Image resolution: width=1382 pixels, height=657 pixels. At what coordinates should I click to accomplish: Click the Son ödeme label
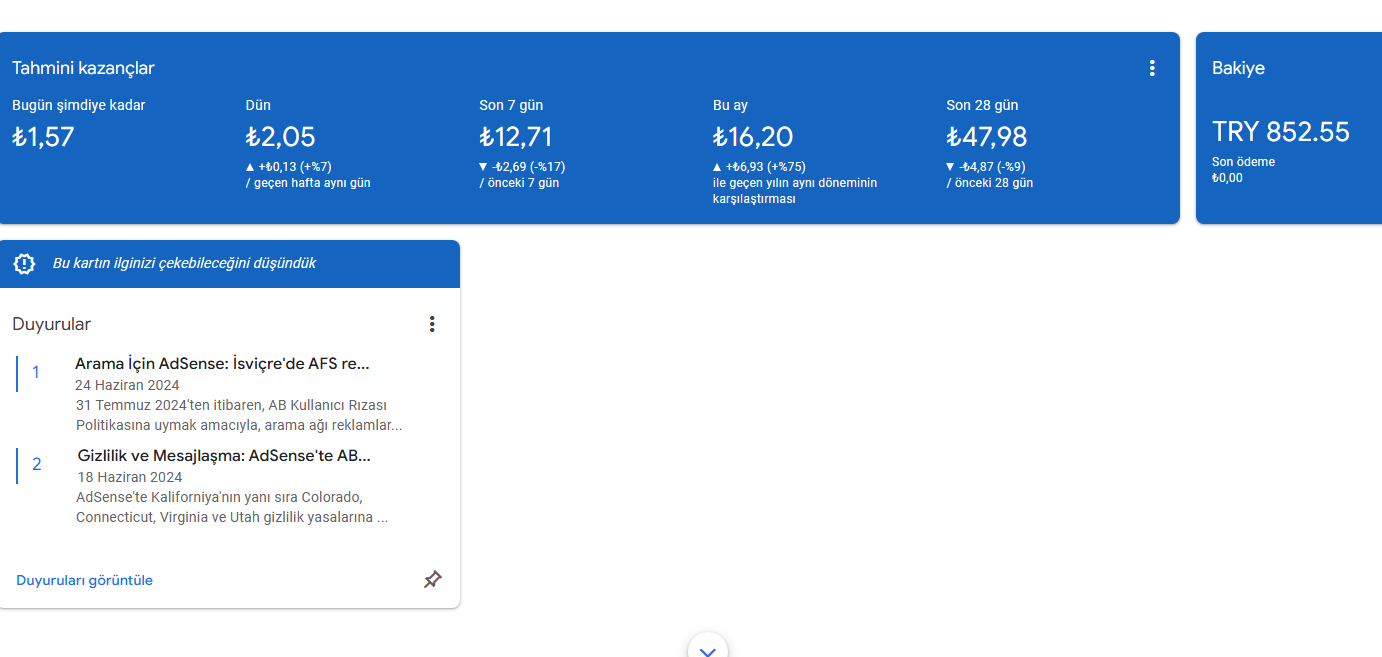(x=1243, y=162)
